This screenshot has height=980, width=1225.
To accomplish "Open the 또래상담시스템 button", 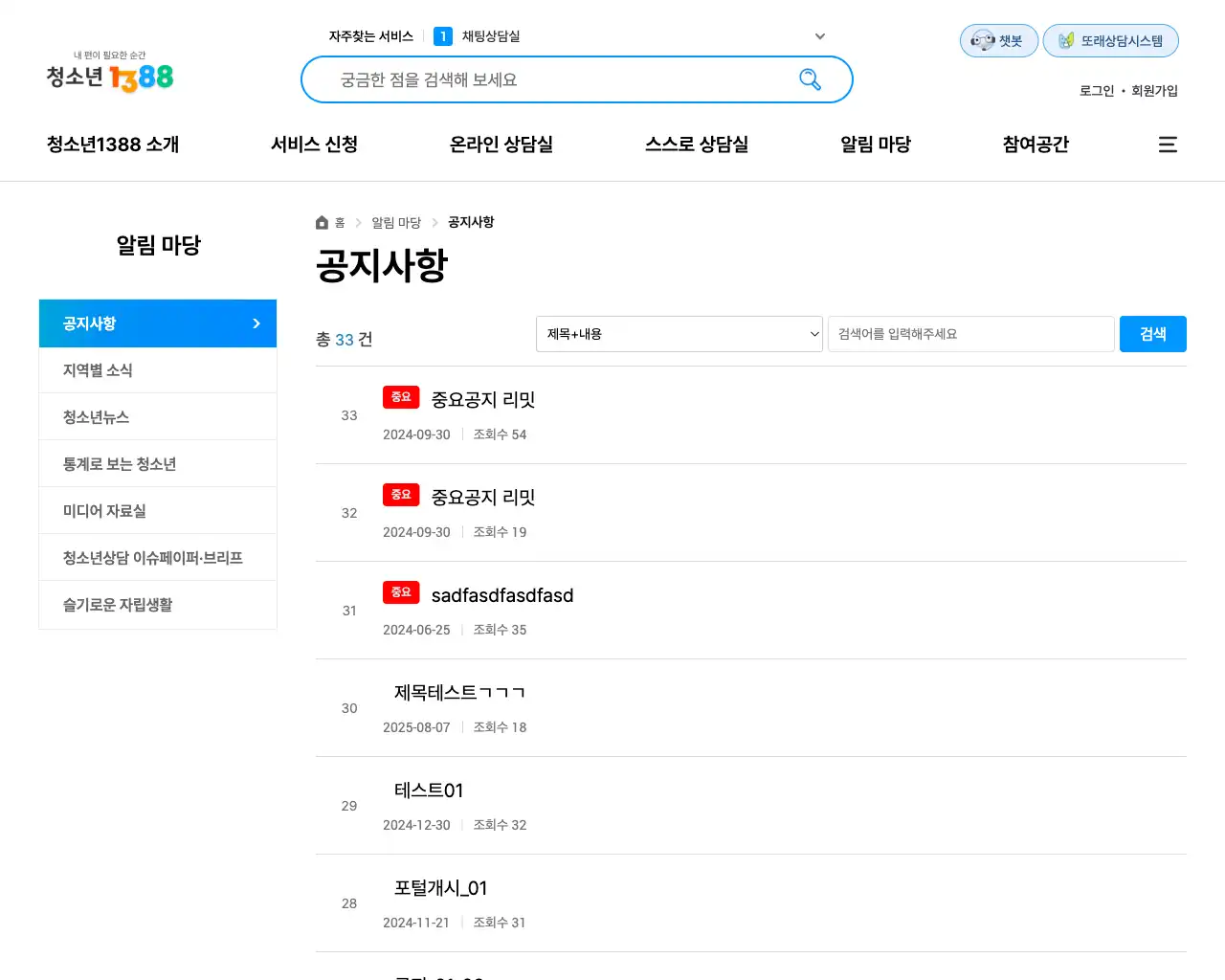I will [1110, 41].
